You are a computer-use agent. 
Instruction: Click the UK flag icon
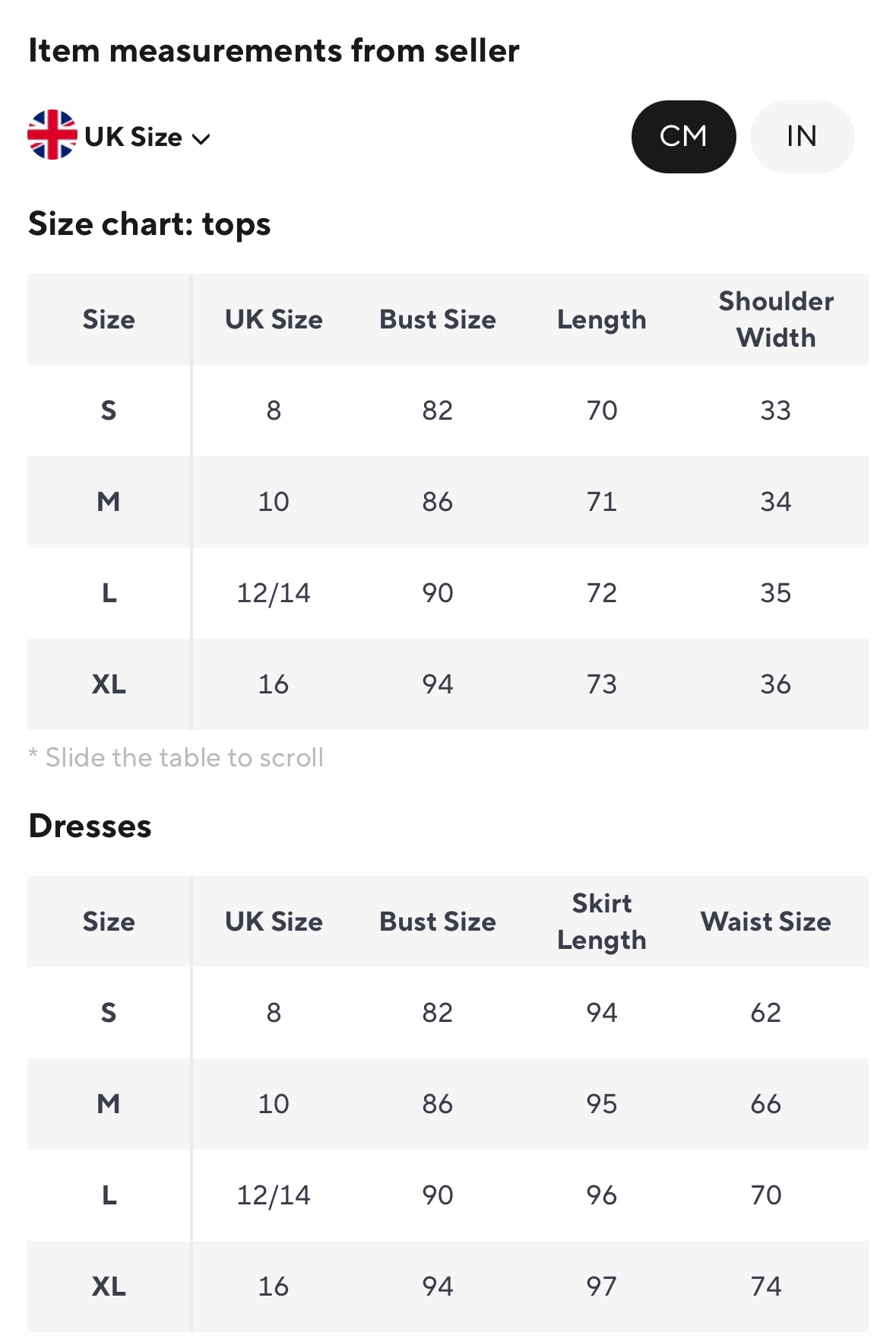52,135
